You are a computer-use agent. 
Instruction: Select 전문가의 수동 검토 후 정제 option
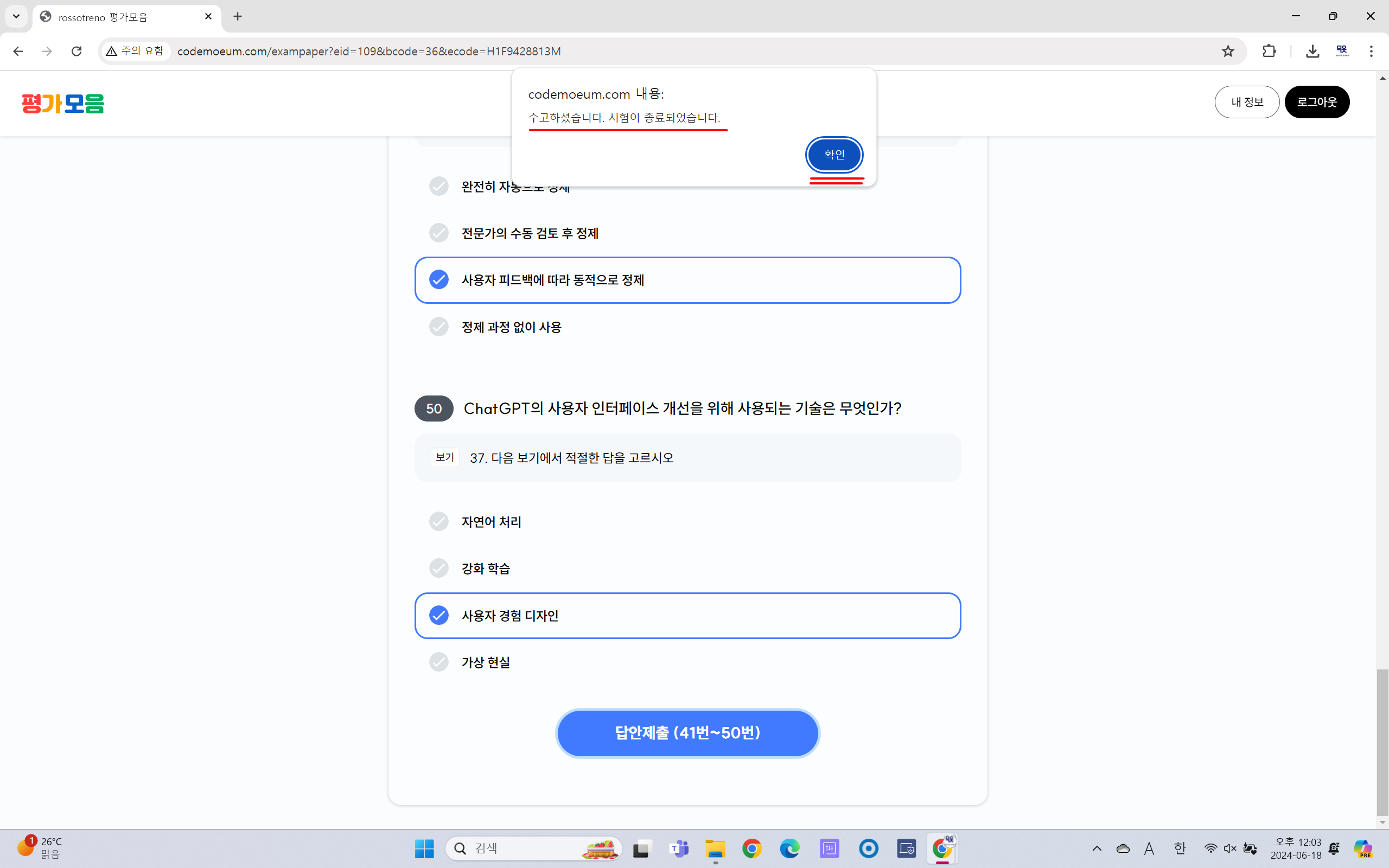[530, 233]
